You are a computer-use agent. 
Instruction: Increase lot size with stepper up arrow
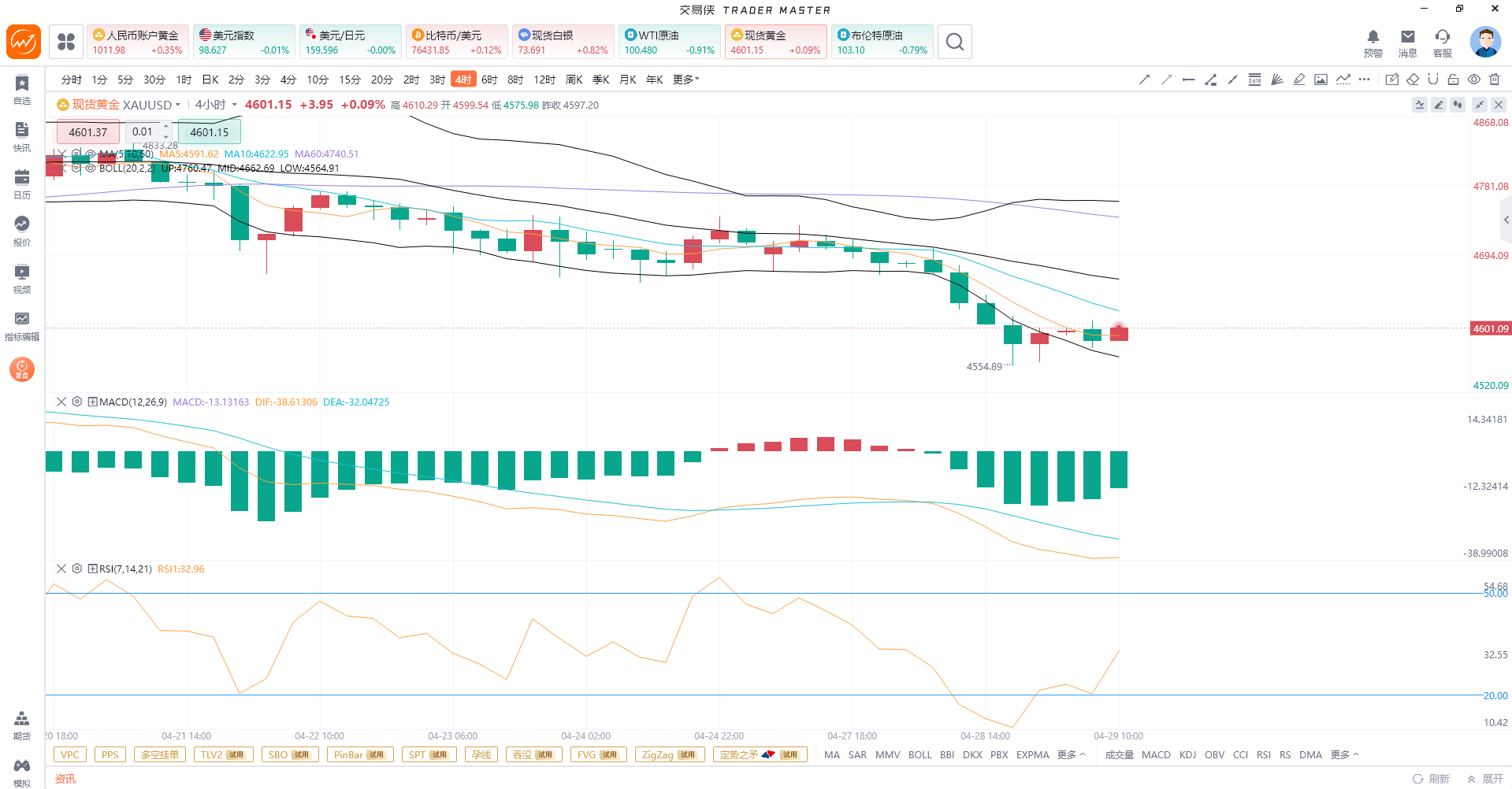[x=166, y=127]
